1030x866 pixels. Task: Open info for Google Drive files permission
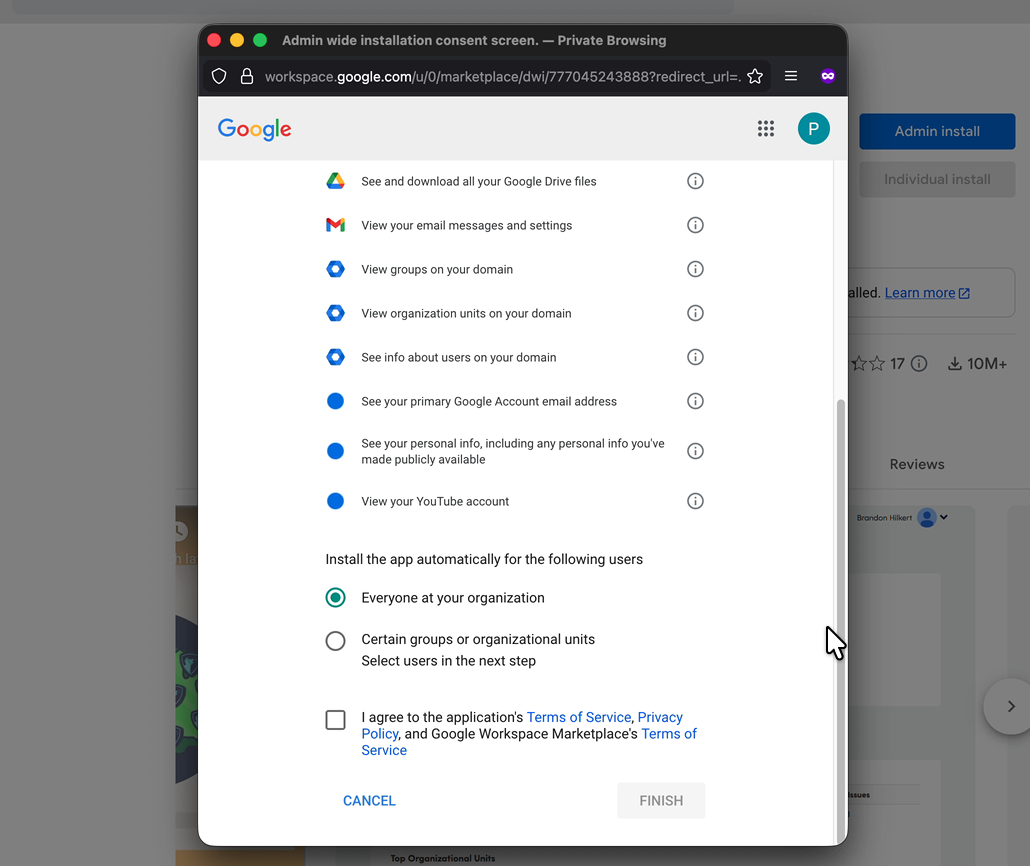(695, 181)
